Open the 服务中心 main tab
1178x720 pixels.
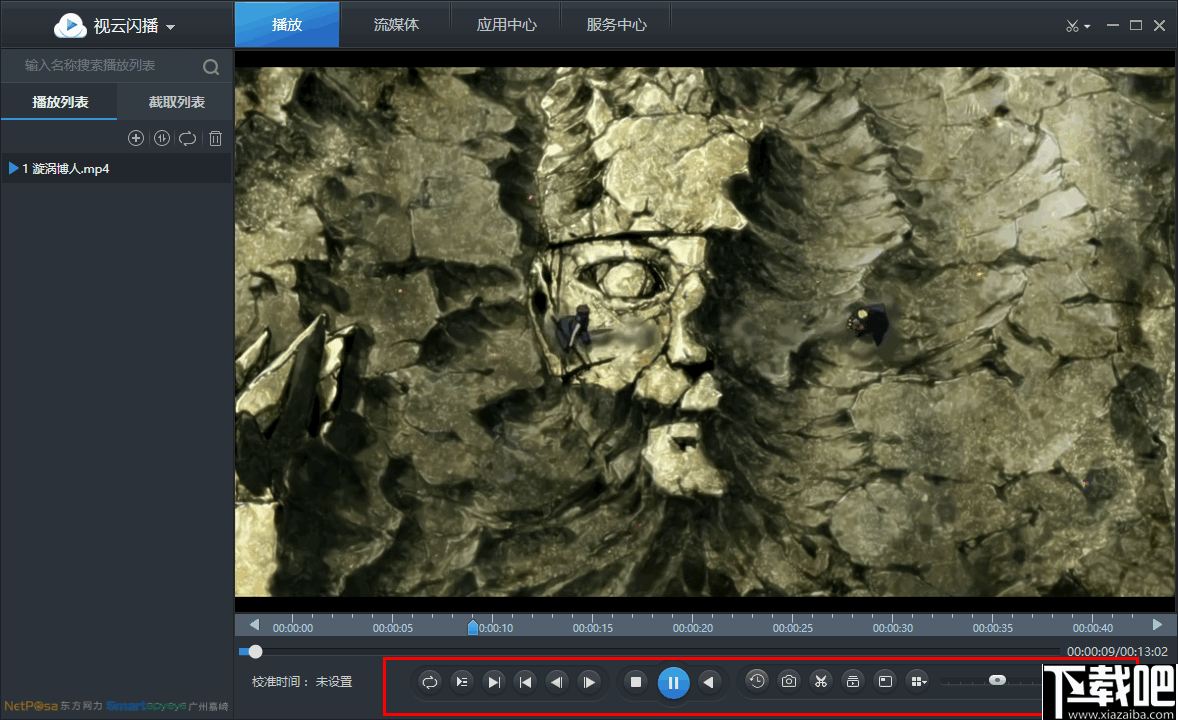click(x=616, y=25)
